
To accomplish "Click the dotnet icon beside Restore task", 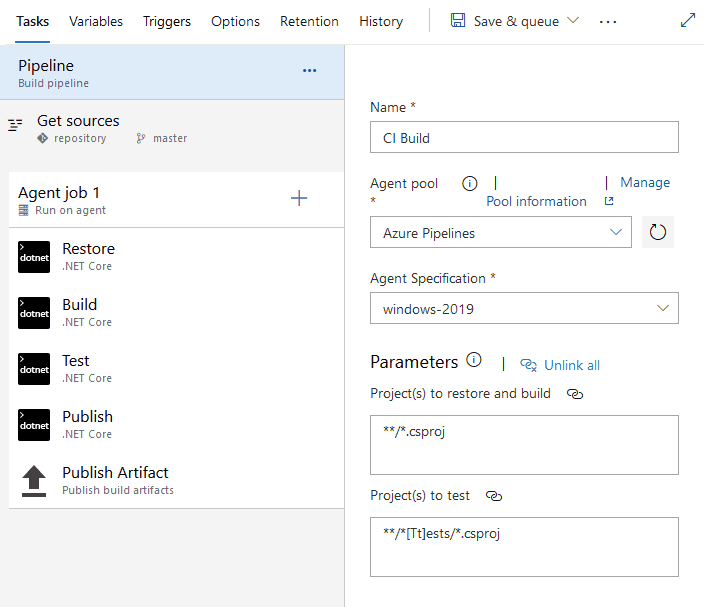I will tap(34, 257).
